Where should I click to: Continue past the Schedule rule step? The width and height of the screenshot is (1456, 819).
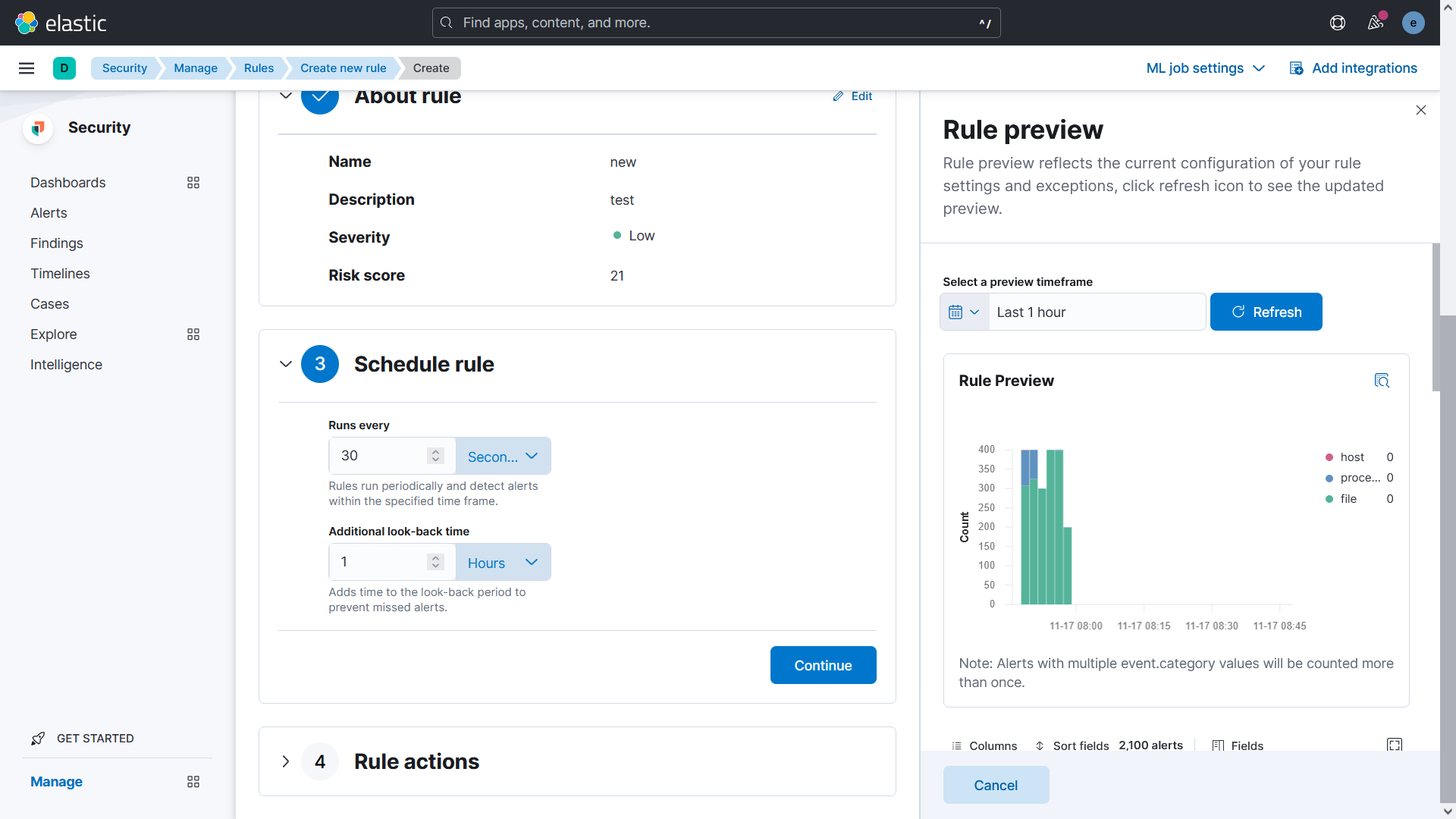[823, 665]
